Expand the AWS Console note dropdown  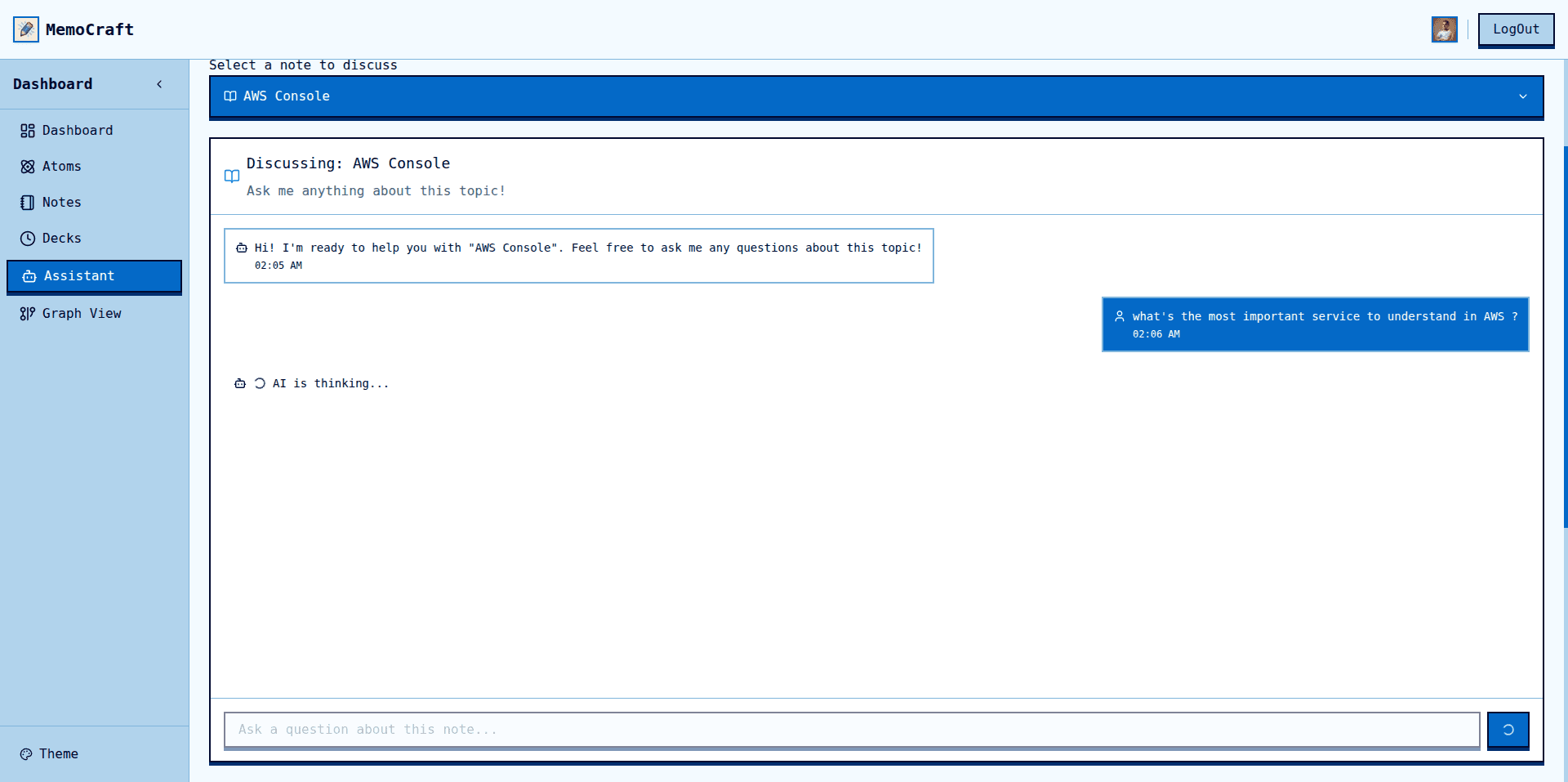tap(876, 96)
